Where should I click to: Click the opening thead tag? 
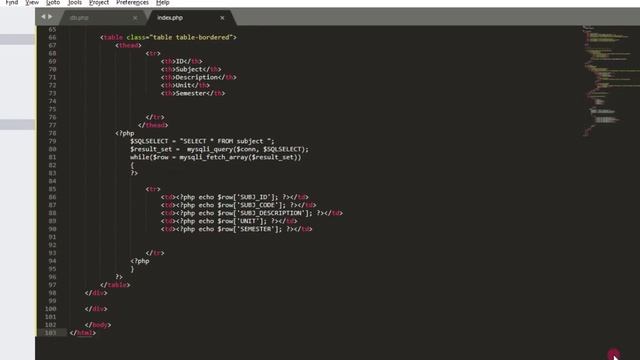(x=128, y=45)
